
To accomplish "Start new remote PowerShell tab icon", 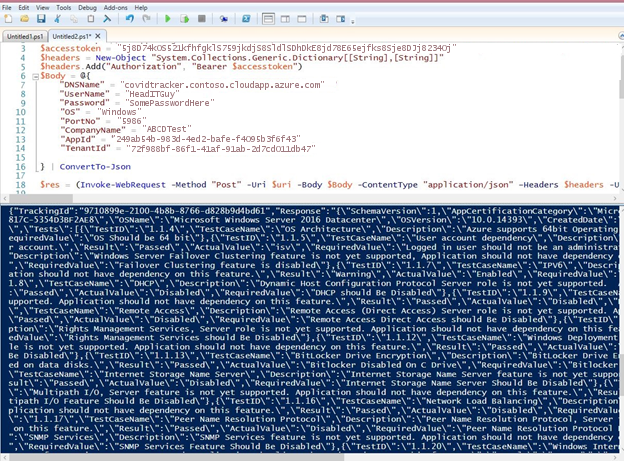I will click(x=224, y=19).
